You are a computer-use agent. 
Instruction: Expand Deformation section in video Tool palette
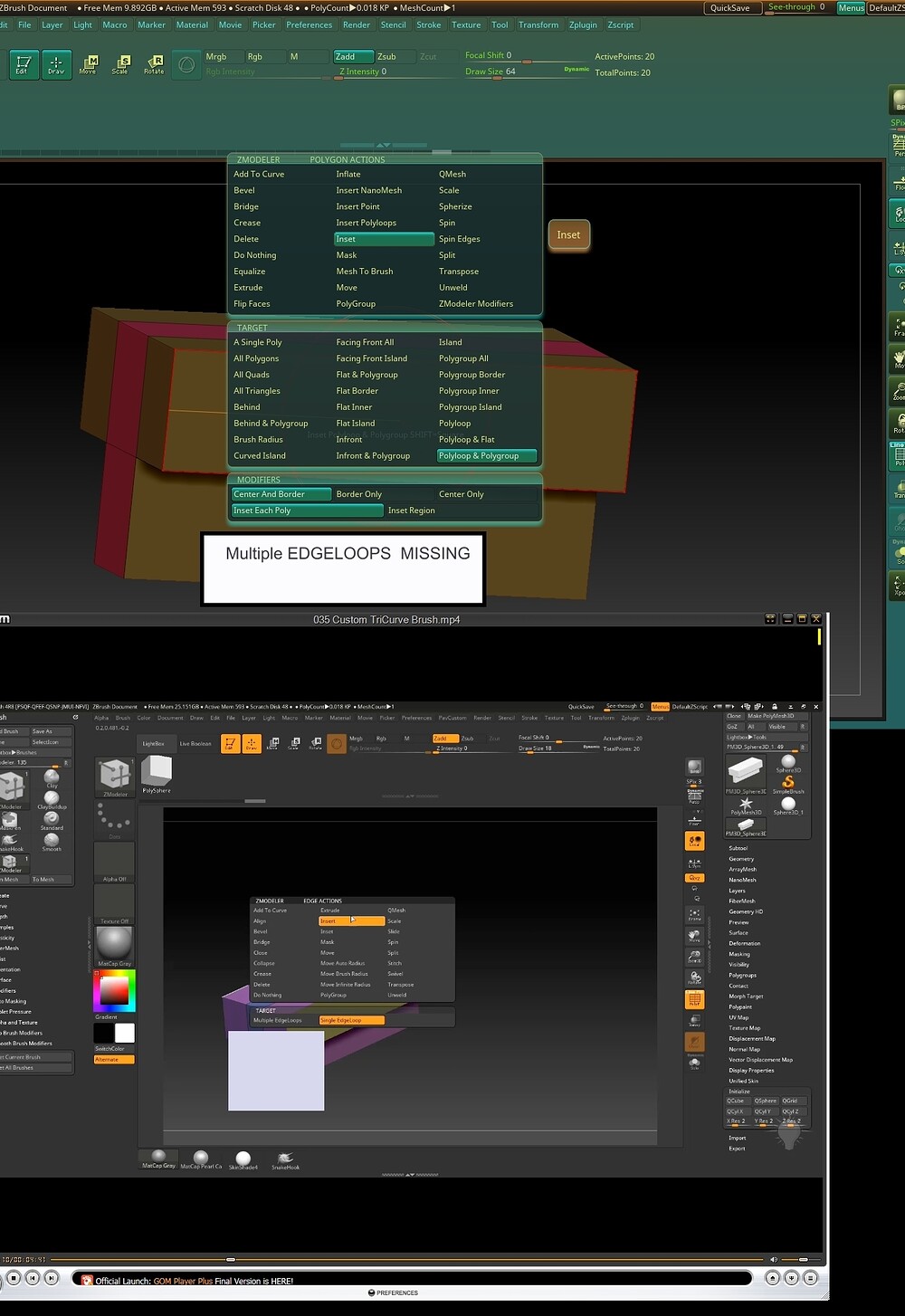click(745, 943)
